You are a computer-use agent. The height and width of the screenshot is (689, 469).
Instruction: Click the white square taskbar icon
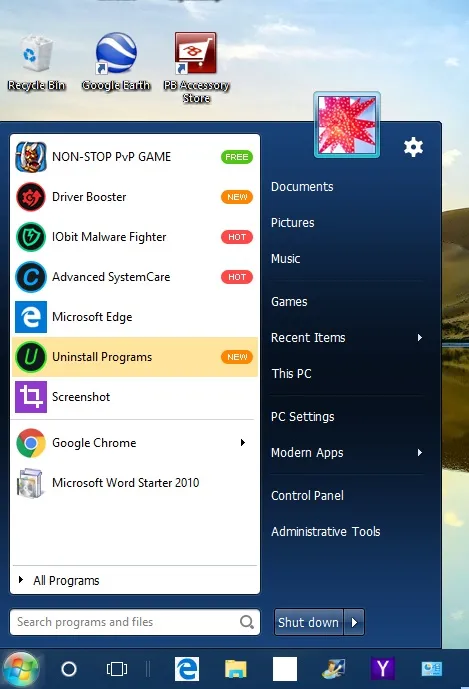point(285,669)
